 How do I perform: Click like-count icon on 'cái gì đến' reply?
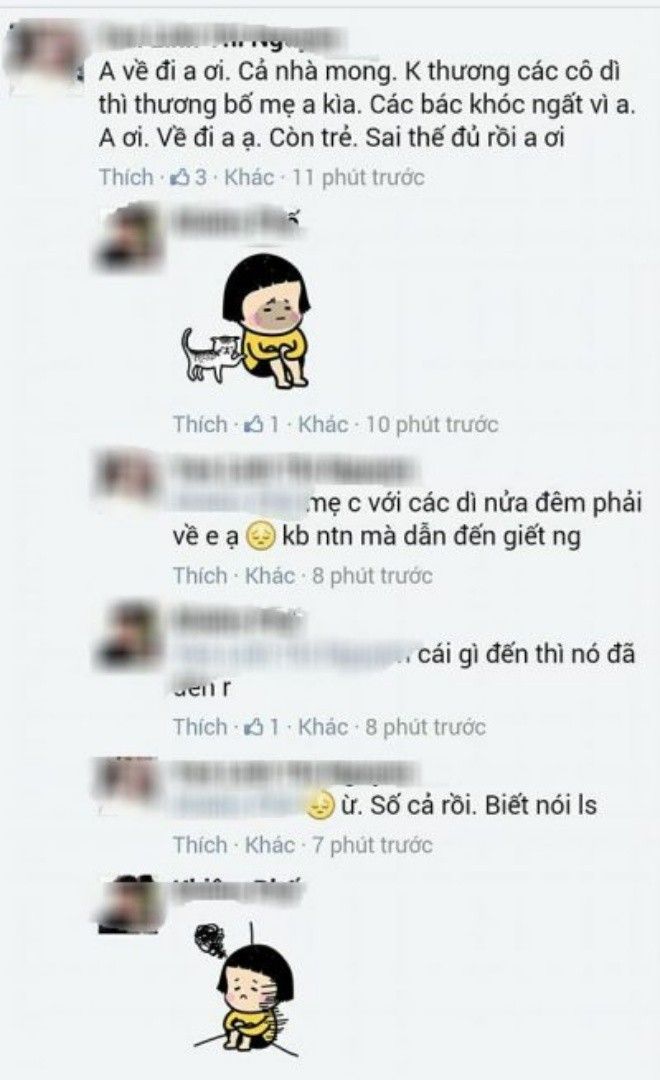coord(254,727)
